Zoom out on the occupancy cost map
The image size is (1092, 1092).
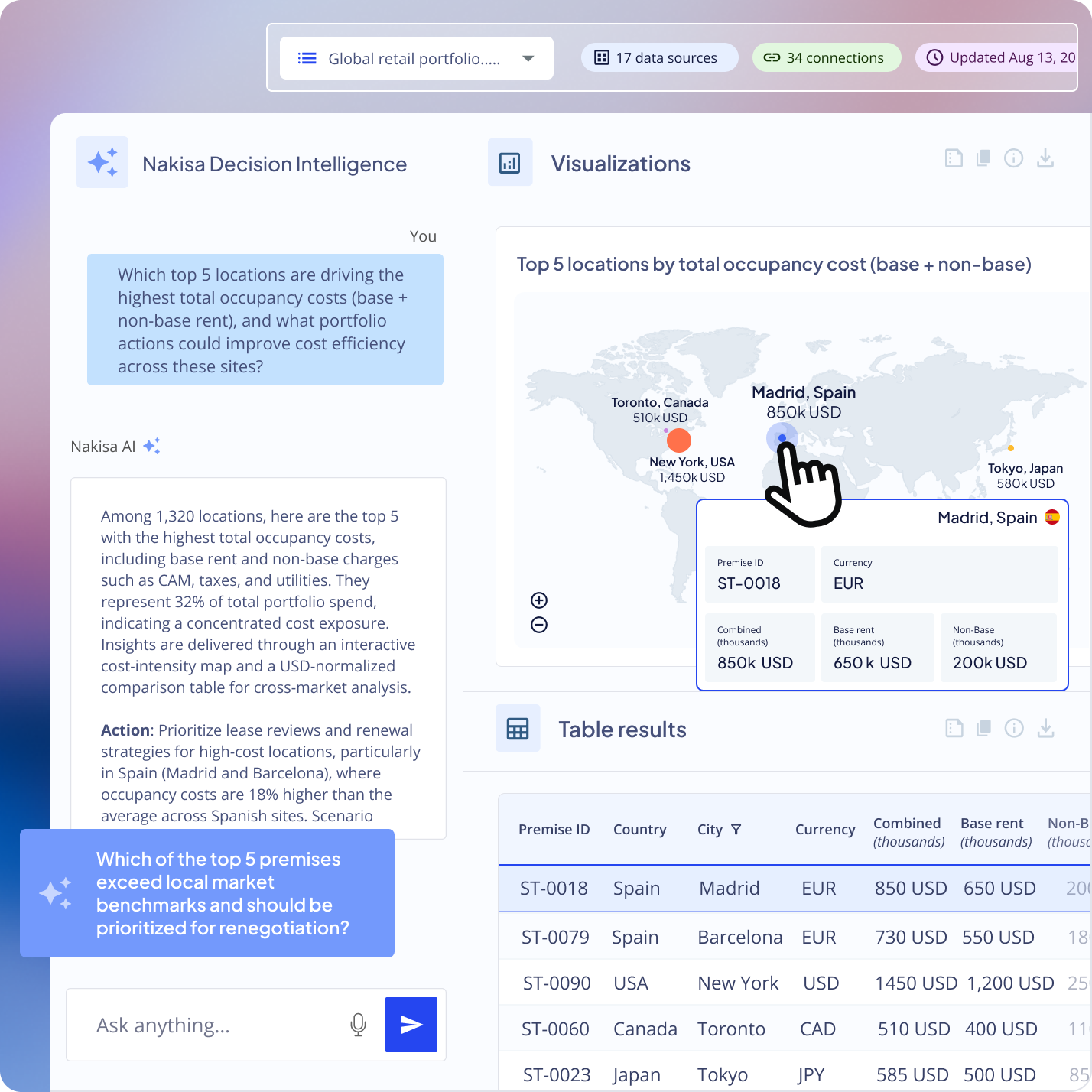(538, 625)
